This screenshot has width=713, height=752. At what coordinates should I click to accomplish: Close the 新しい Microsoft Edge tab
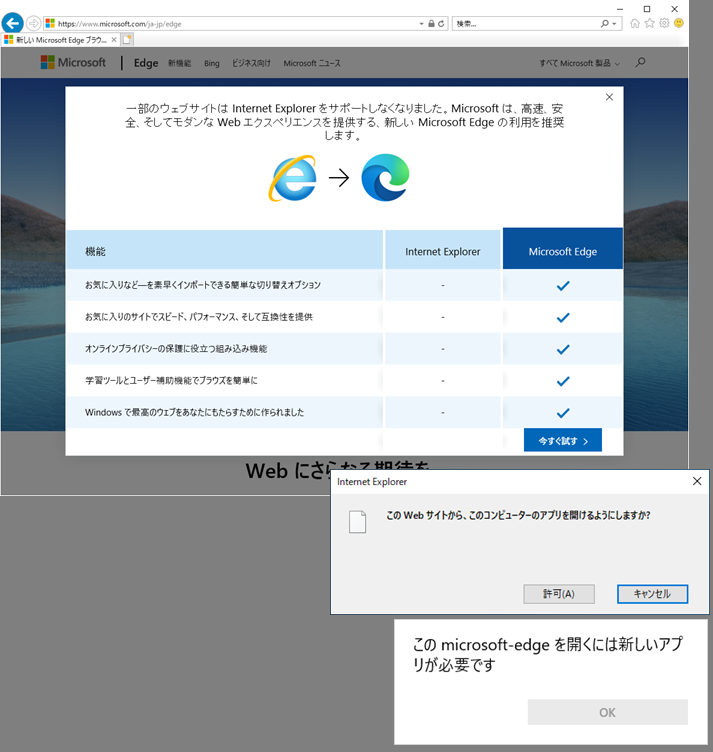[114, 40]
